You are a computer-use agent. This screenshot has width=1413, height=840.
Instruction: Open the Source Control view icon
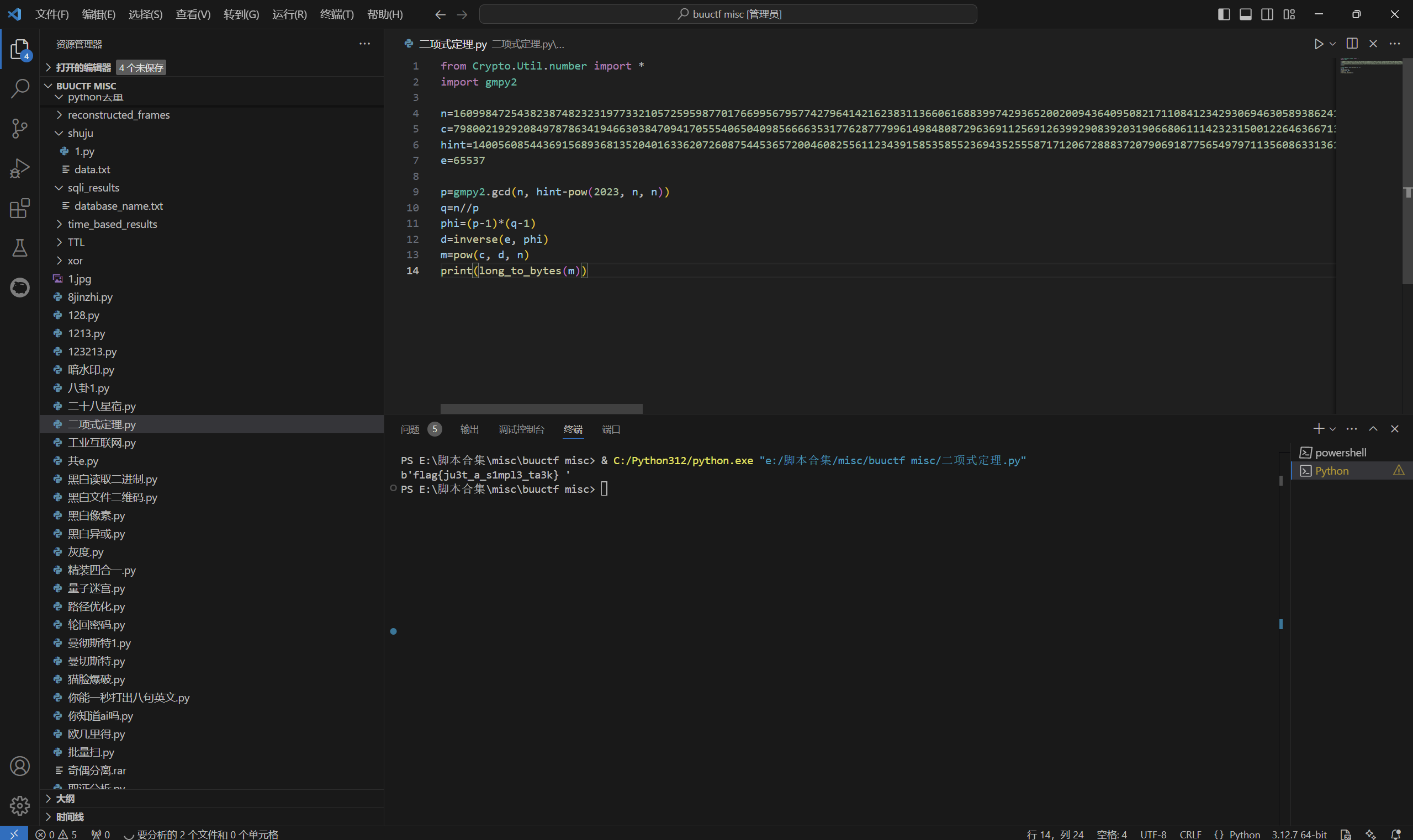tap(20, 129)
